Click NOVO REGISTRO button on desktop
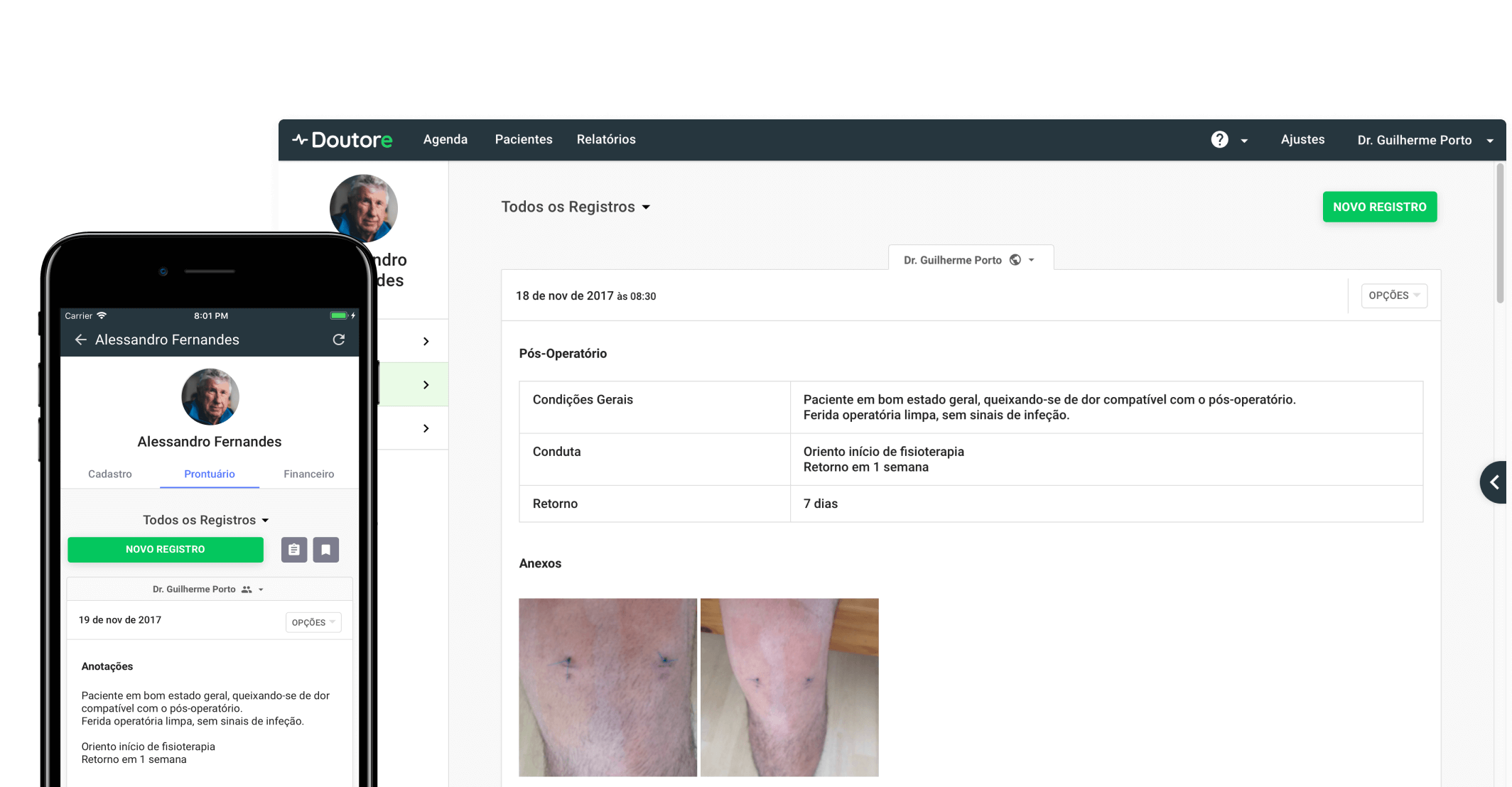This screenshot has height=787, width=1512. tap(1379, 207)
